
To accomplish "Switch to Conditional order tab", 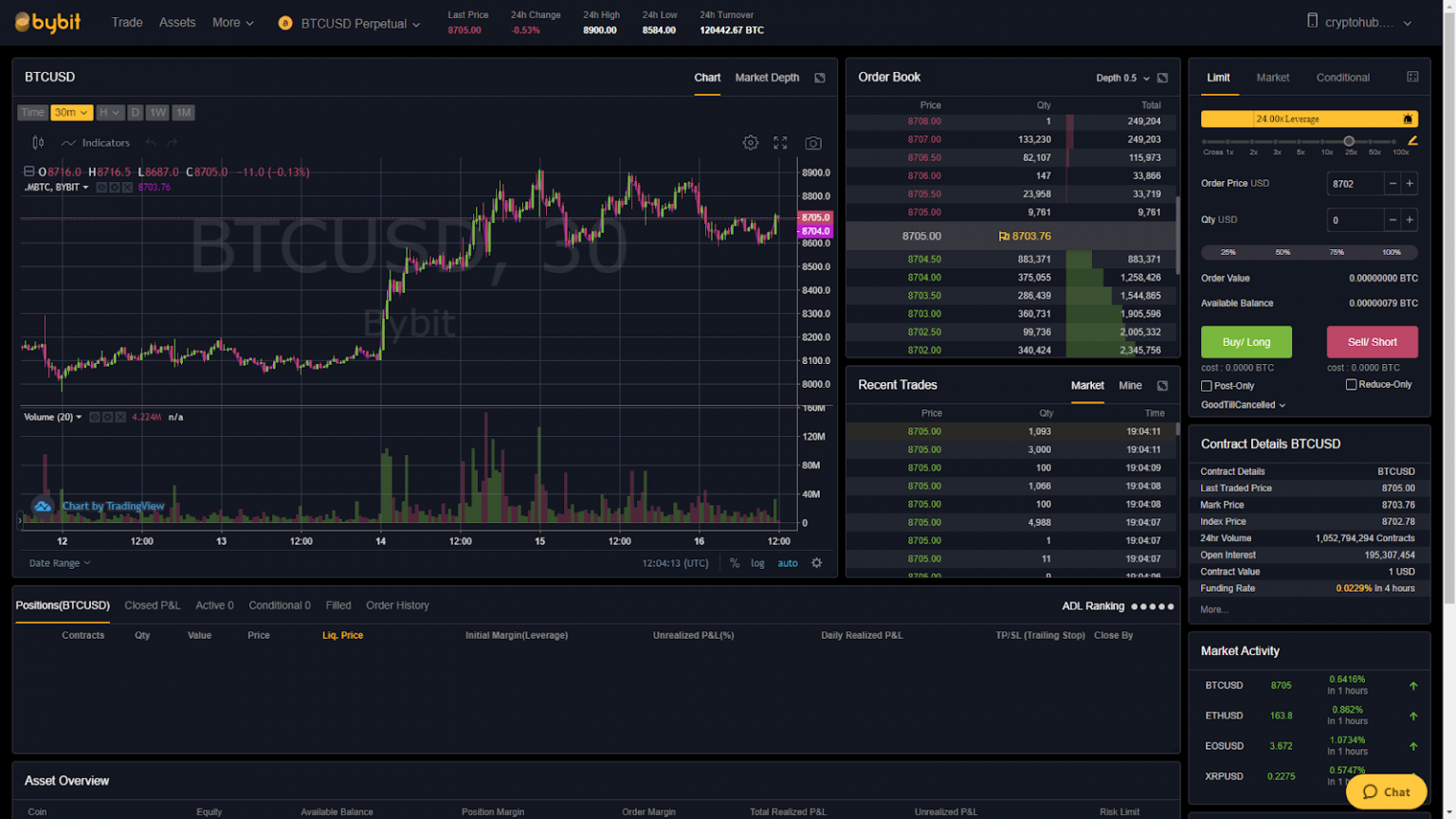I will point(1342,78).
